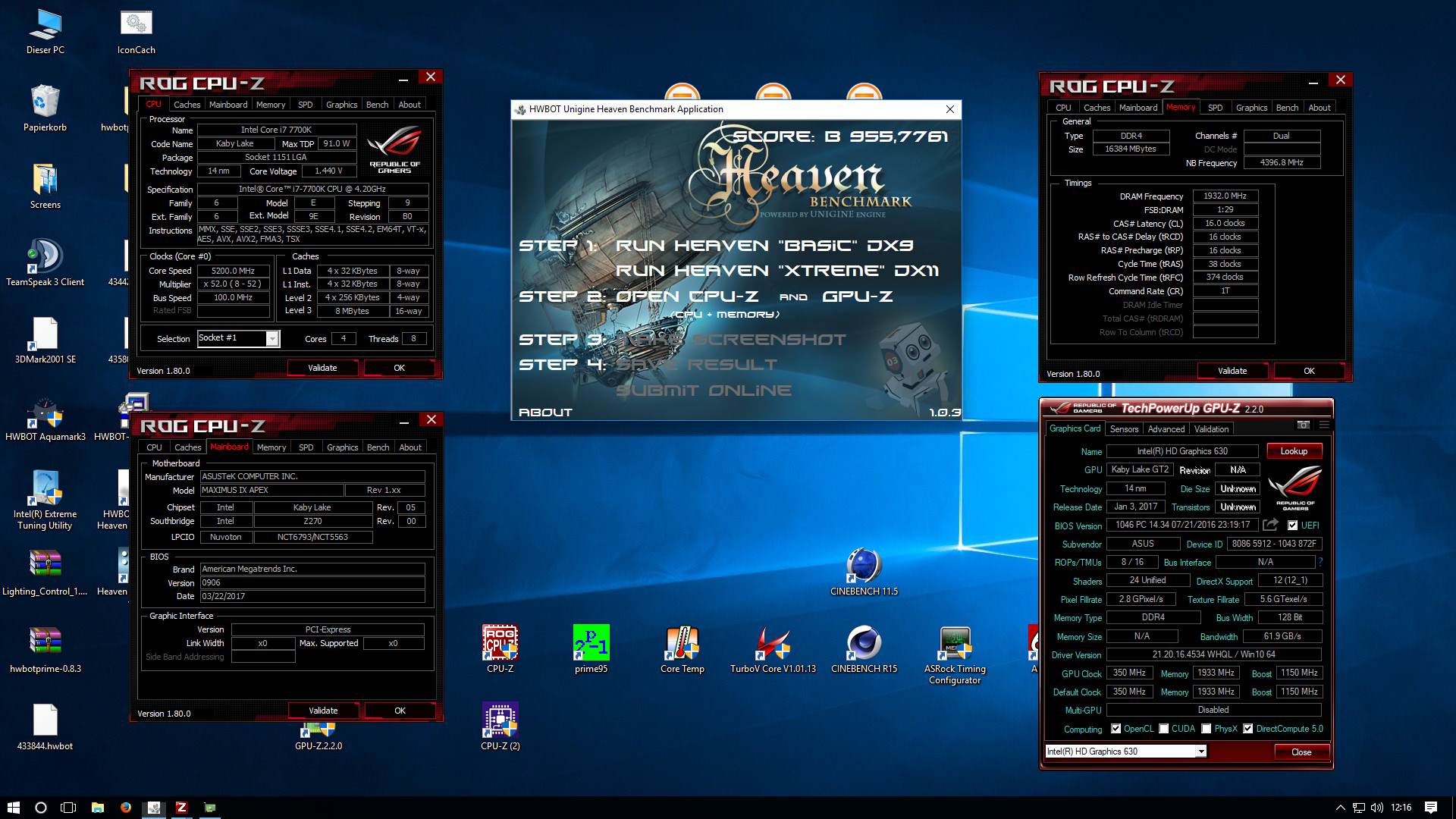This screenshot has width=1456, height=819.
Task: Open the prime95 desktop icon
Action: click(x=591, y=649)
